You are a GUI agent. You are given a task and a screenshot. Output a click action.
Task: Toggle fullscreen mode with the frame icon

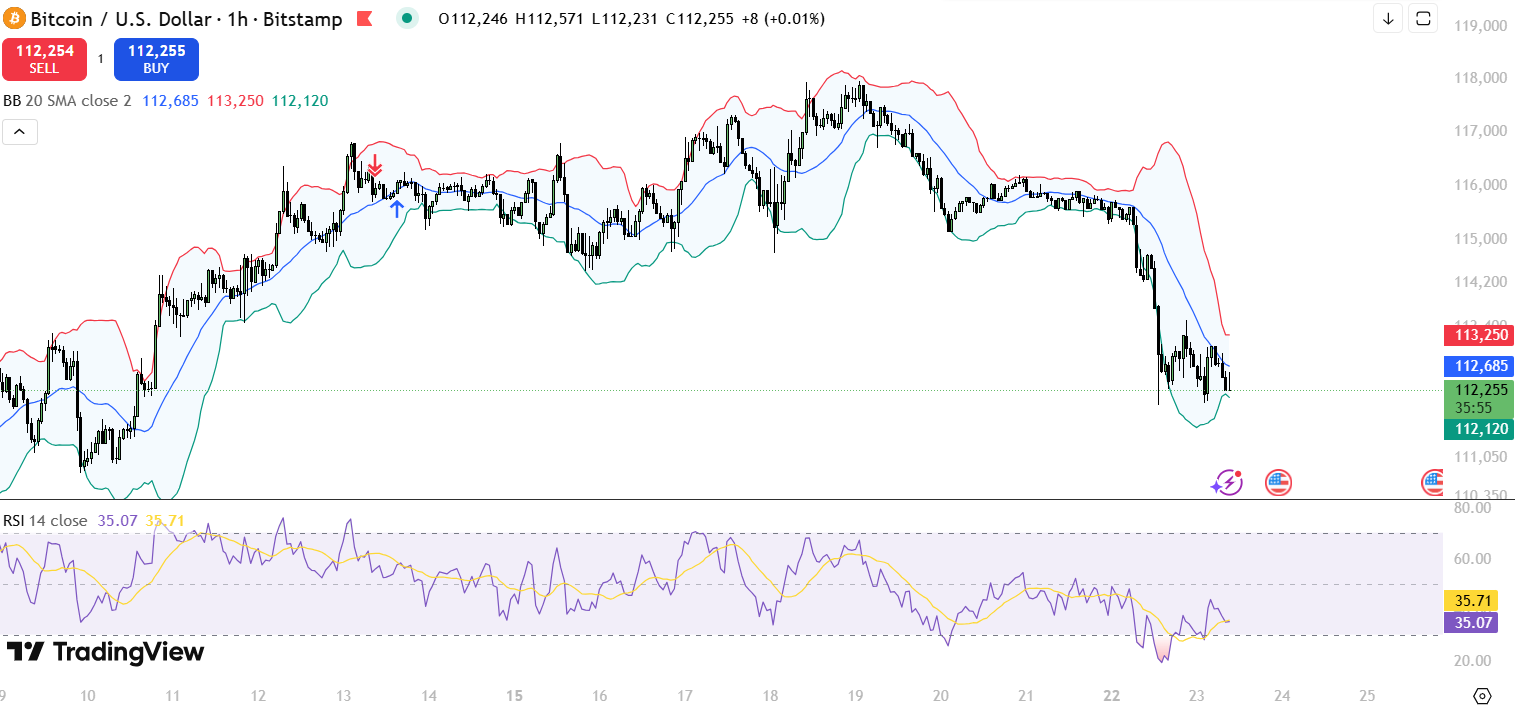(x=1423, y=18)
